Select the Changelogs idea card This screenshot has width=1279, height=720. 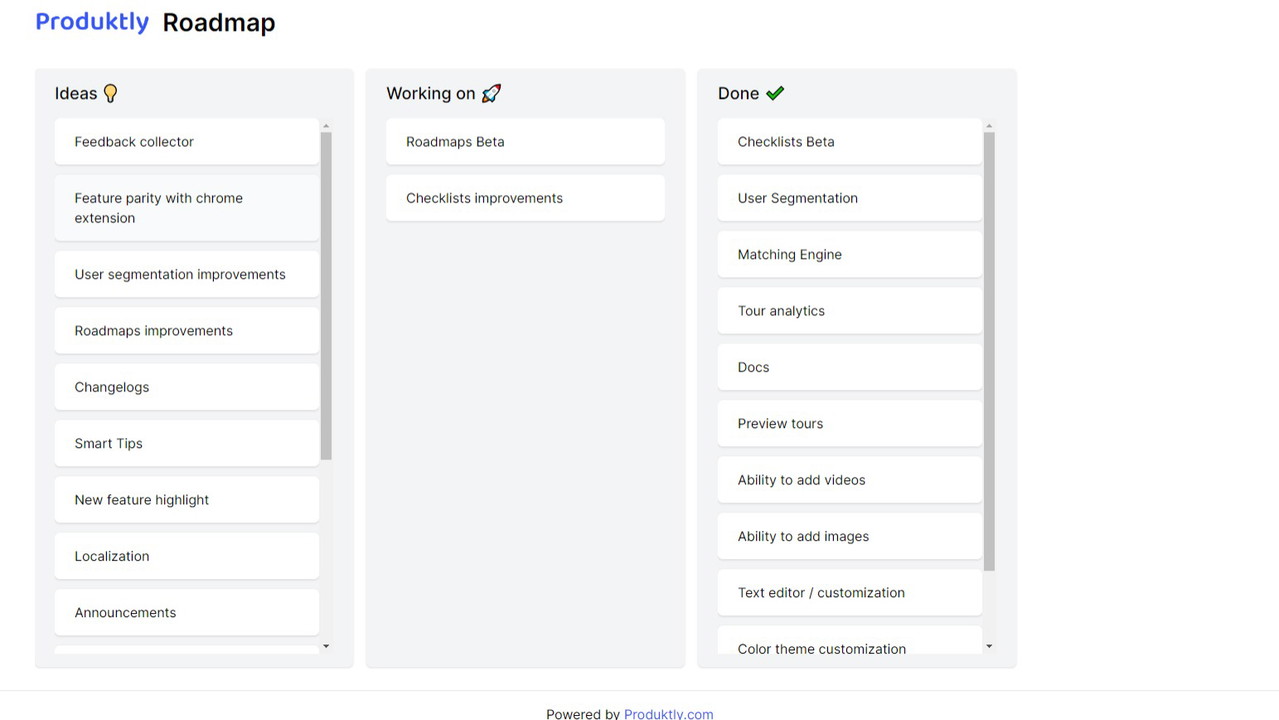[x=187, y=387]
